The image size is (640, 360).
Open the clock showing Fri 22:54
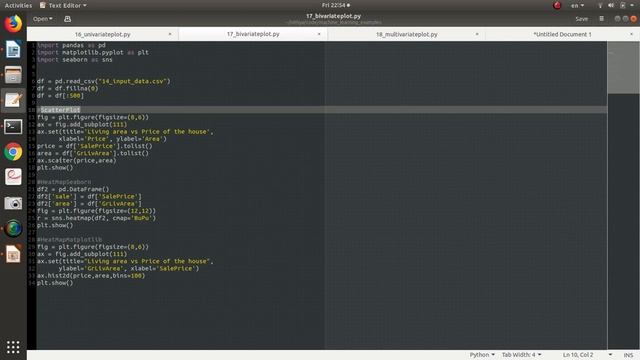point(336,5)
